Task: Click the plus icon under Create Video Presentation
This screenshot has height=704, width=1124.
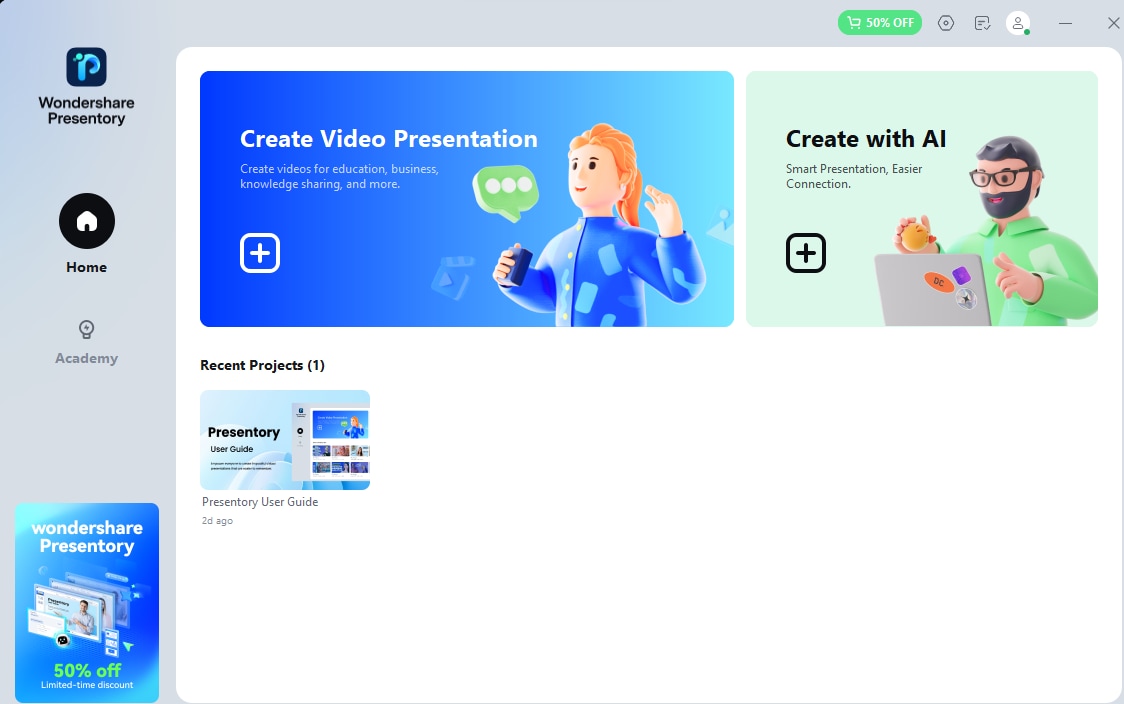Action: (259, 253)
